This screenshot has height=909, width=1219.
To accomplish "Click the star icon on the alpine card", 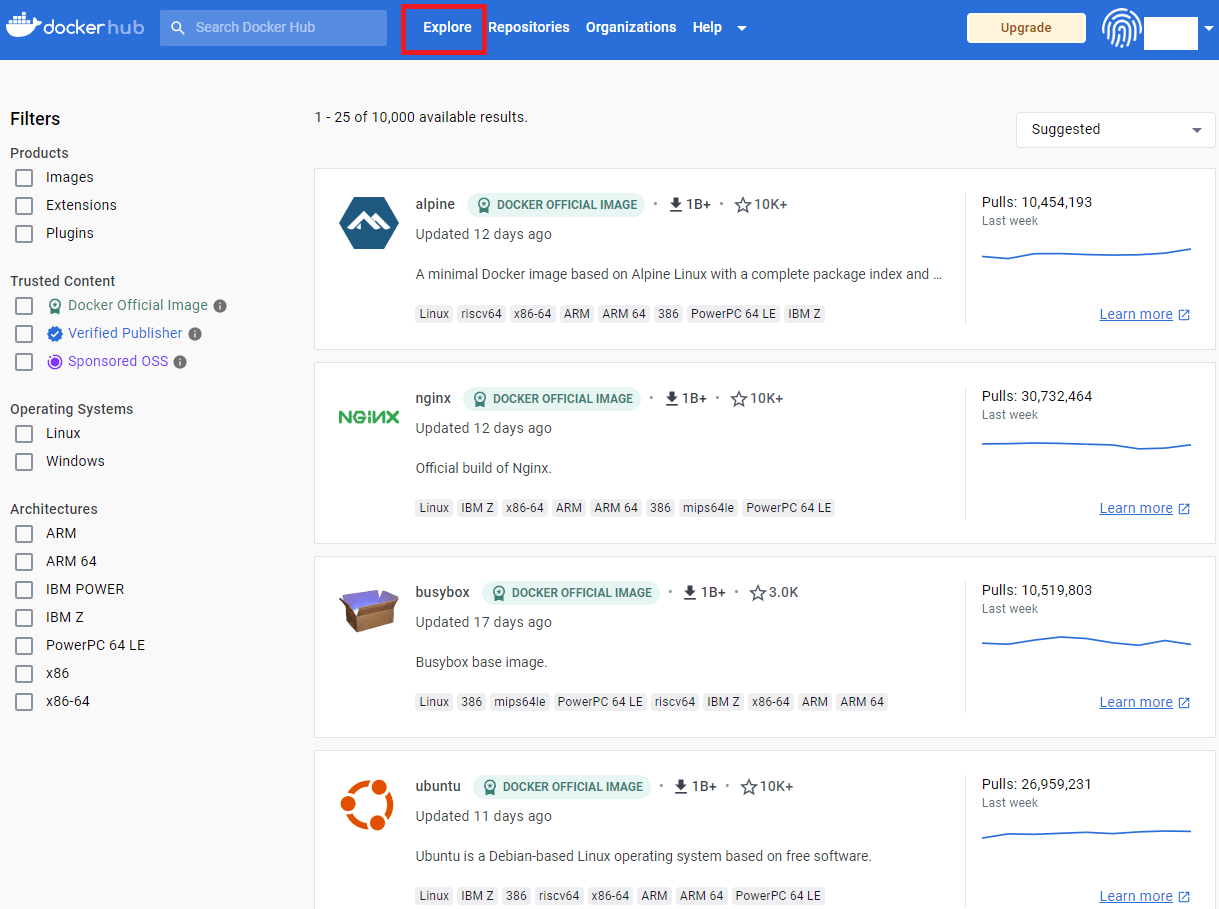I will click(743, 205).
